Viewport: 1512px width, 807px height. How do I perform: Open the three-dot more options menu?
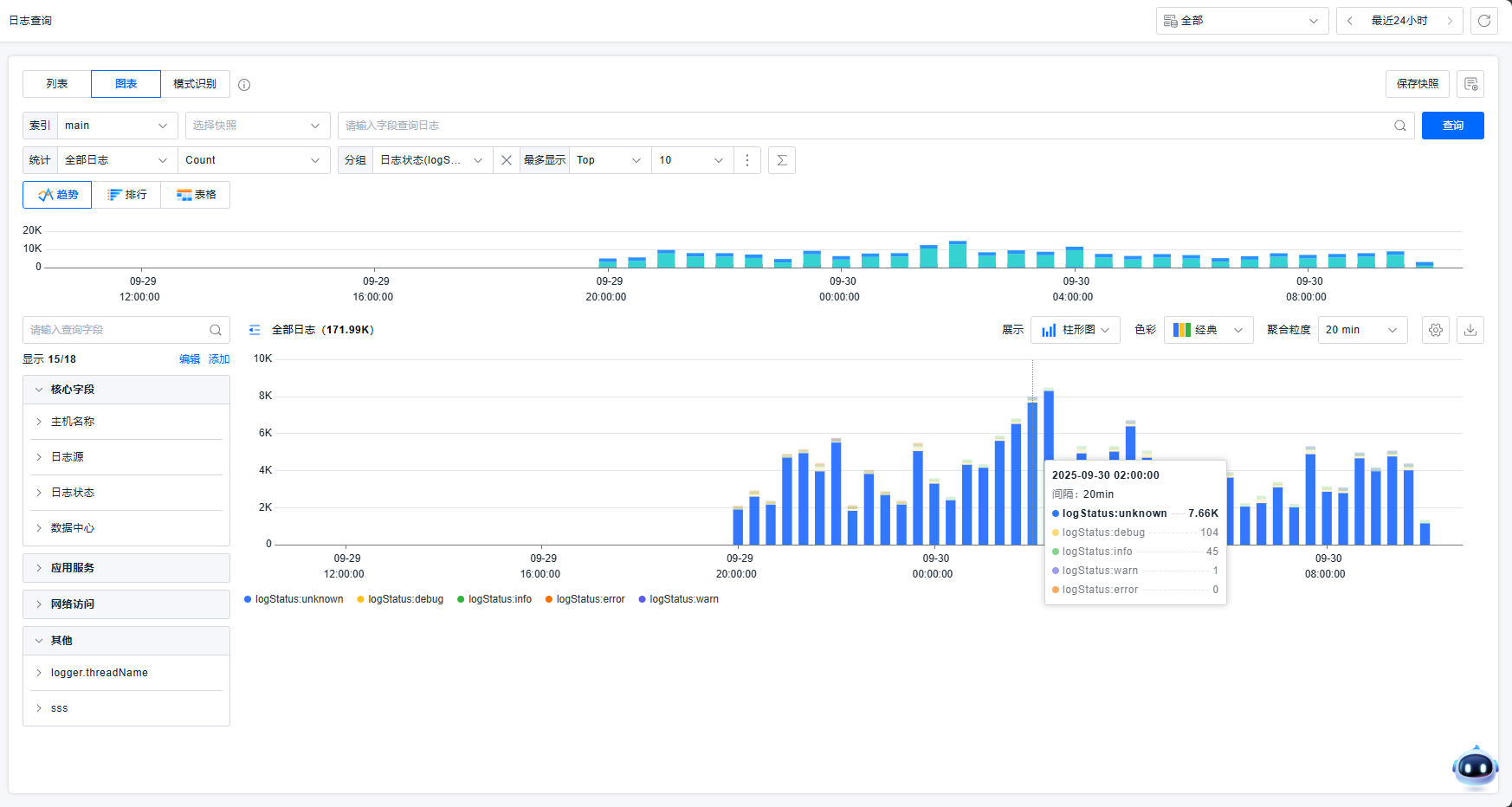(x=747, y=160)
